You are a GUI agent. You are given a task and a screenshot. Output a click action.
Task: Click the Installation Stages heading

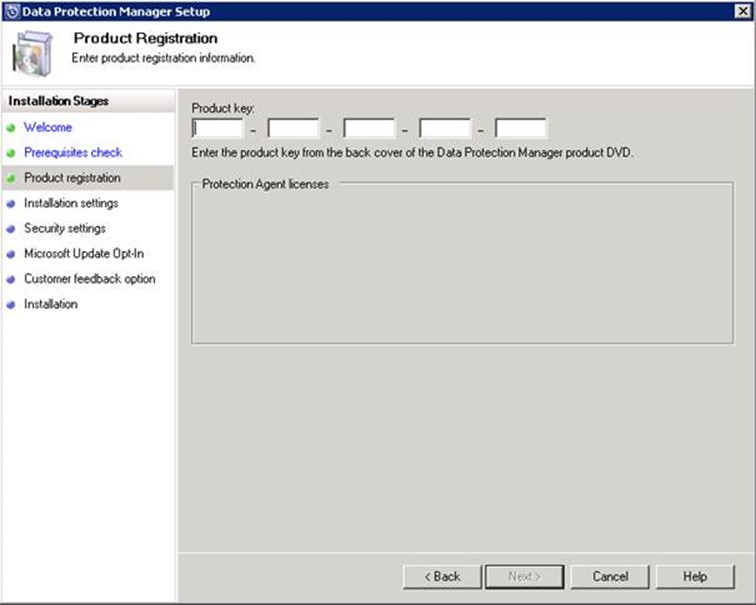[58, 101]
